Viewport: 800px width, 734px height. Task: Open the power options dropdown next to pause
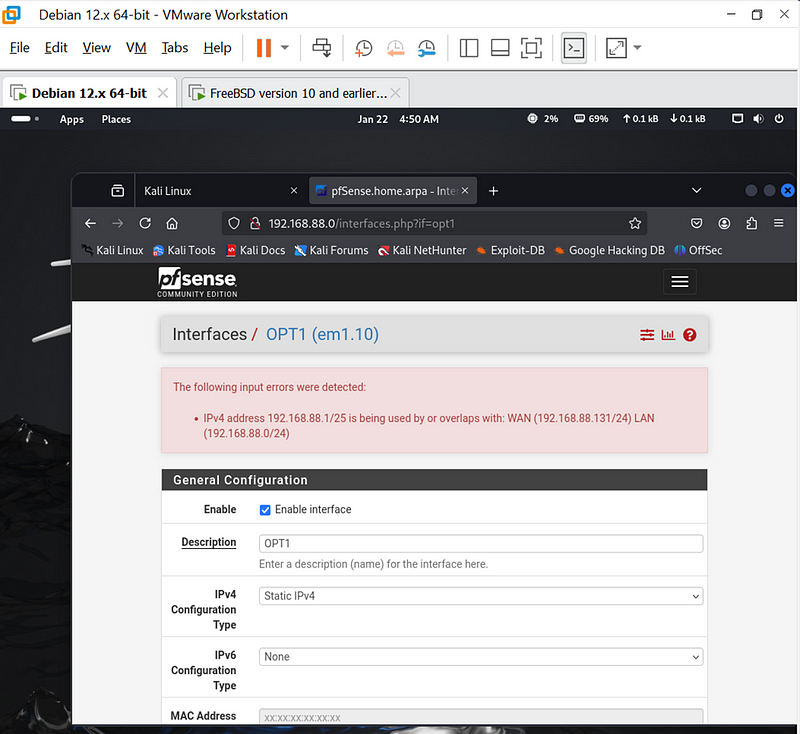[x=285, y=48]
